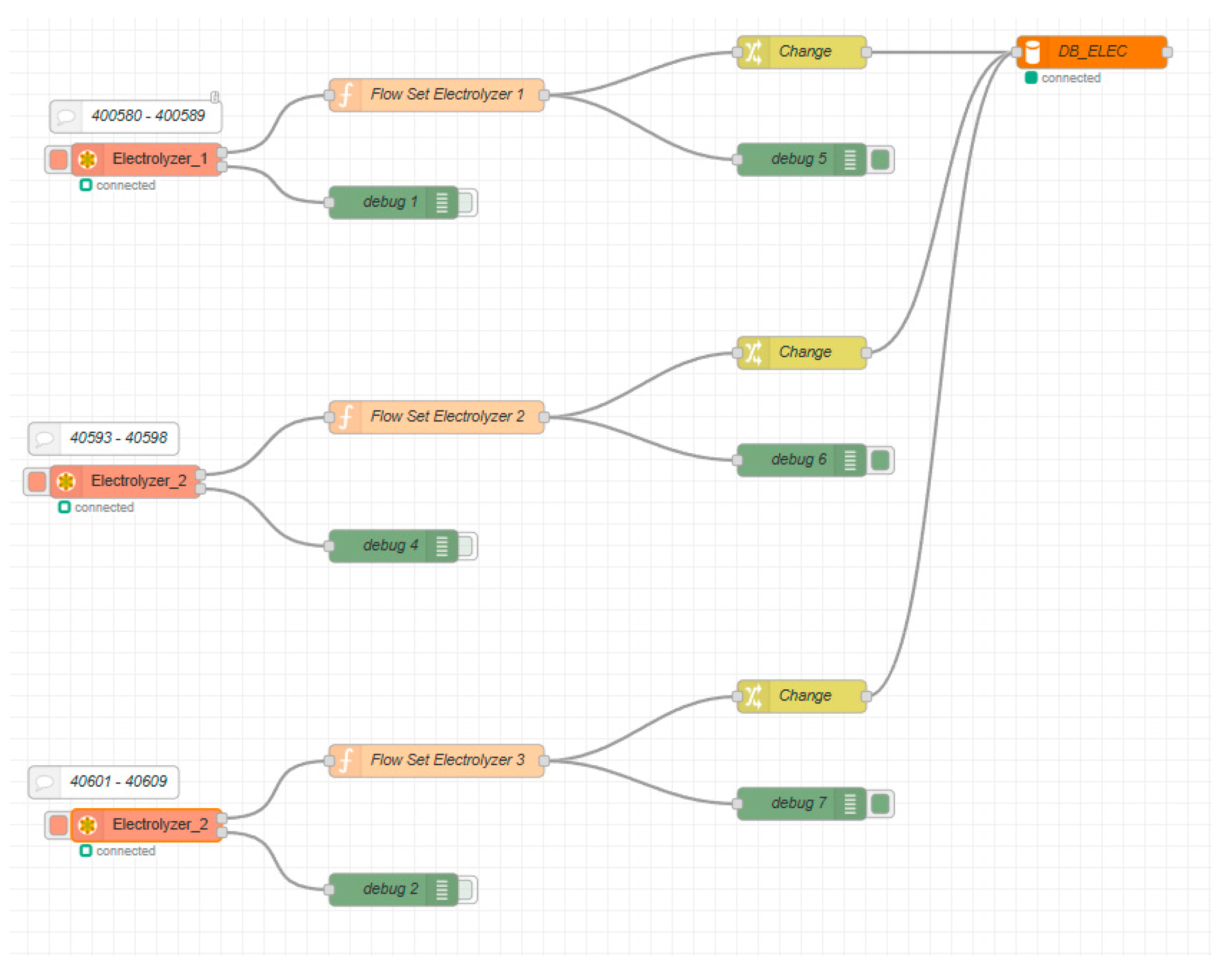Click the list icon on debug 1 node
The width and height of the screenshot is (1222, 980).
point(442,202)
